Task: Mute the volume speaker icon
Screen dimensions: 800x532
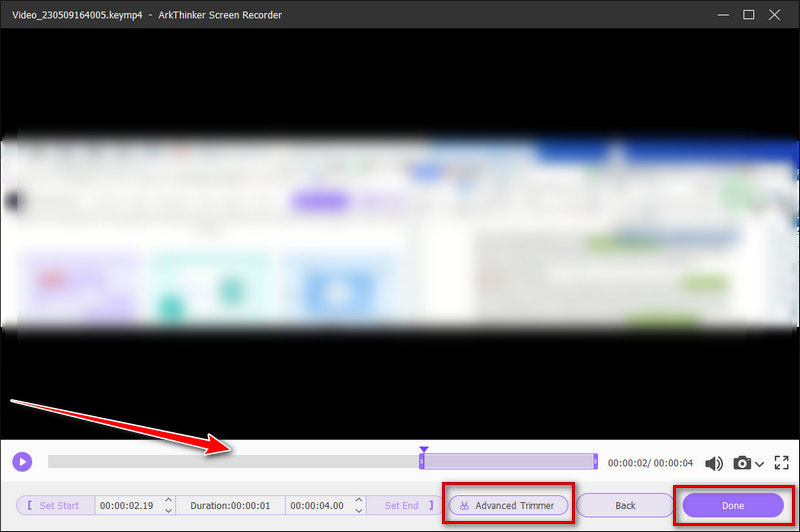Action: pyautogui.click(x=714, y=463)
